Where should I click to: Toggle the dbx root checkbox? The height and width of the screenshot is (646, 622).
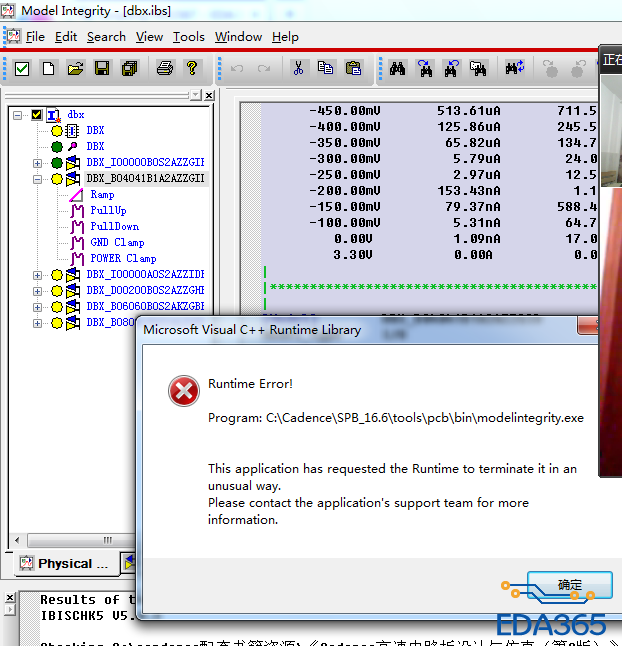(x=37, y=115)
